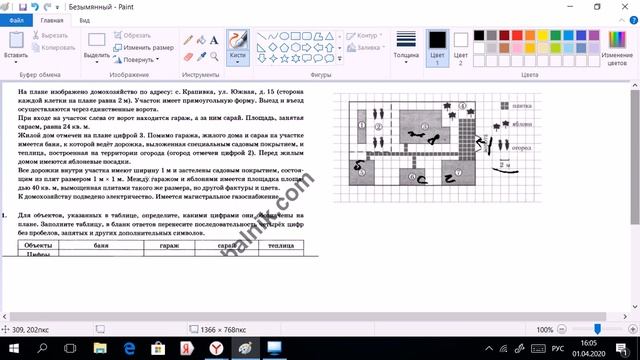Choose the Five-point star shape

pyautogui.click(x=284, y=58)
